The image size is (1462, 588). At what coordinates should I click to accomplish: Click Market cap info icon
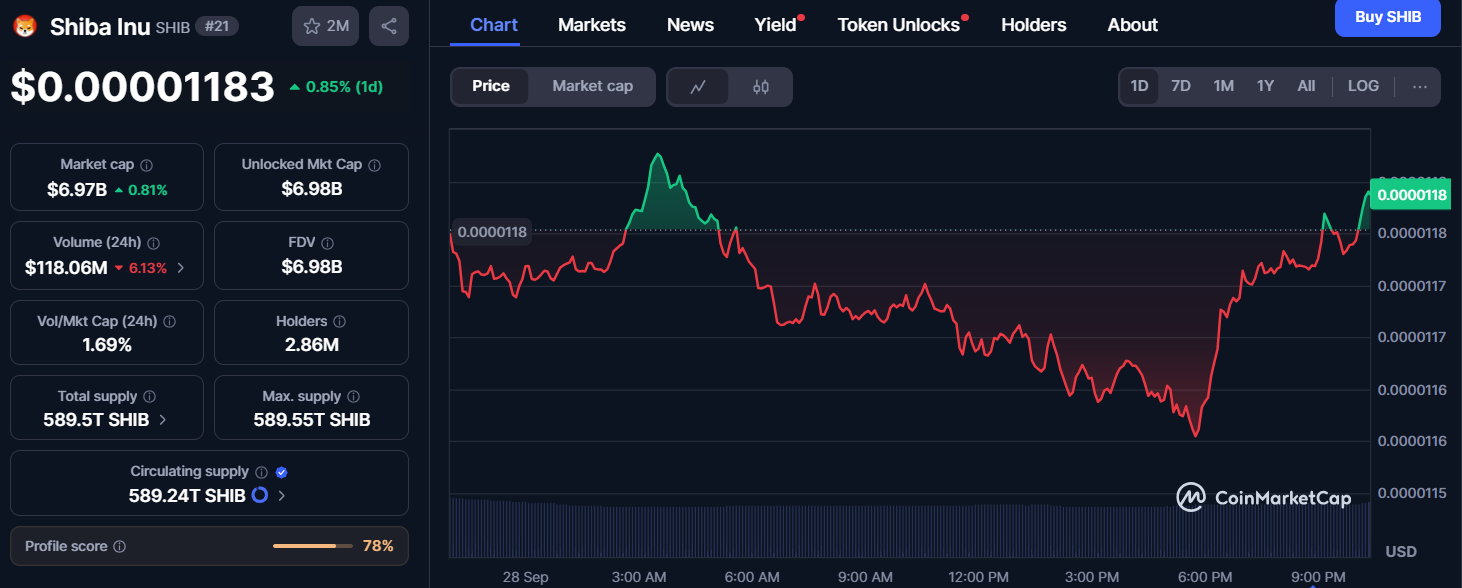pyautogui.click(x=147, y=165)
